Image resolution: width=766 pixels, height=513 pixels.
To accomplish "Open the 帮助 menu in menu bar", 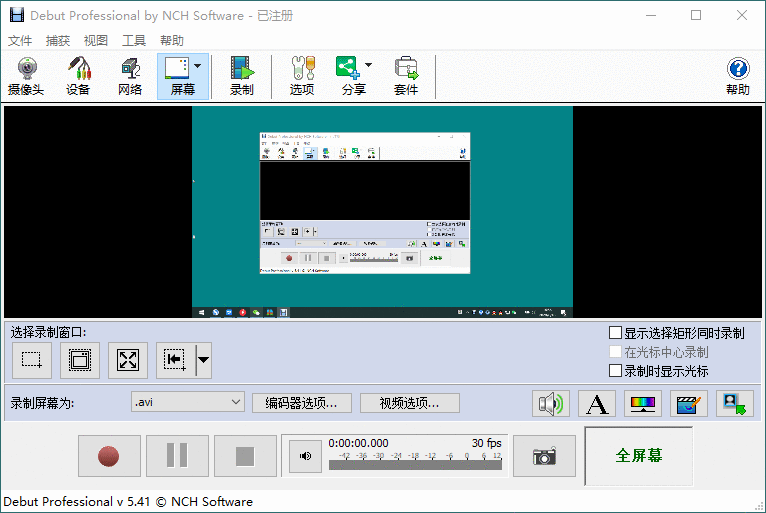I will (x=171, y=41).
